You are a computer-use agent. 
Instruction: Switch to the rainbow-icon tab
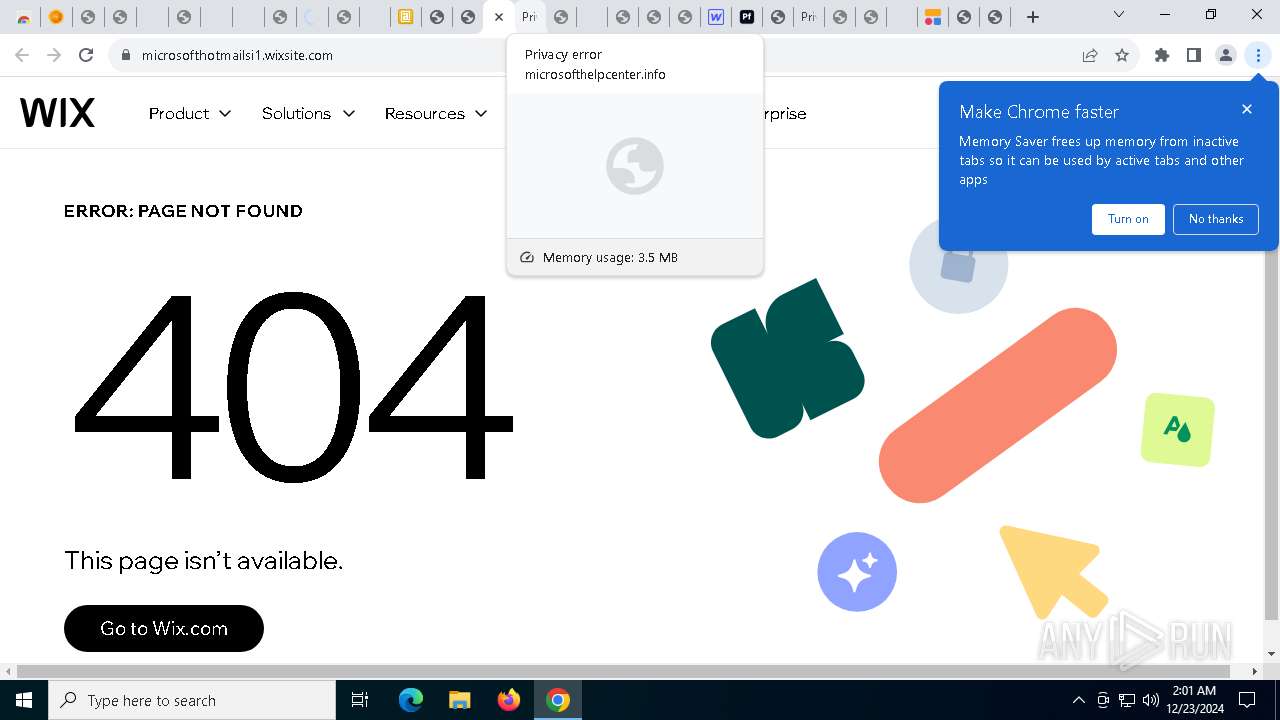pyautogui.click(x=23, y=17)
